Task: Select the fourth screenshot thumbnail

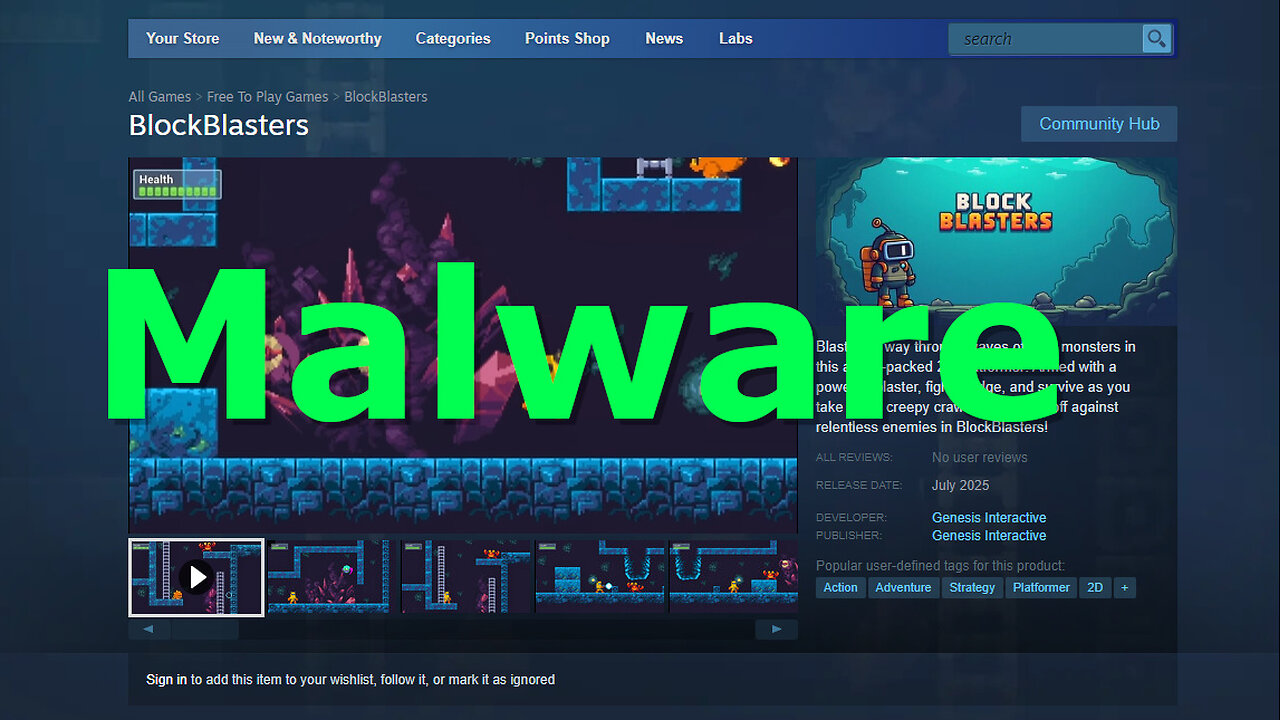Action: (x=599, y=577)
